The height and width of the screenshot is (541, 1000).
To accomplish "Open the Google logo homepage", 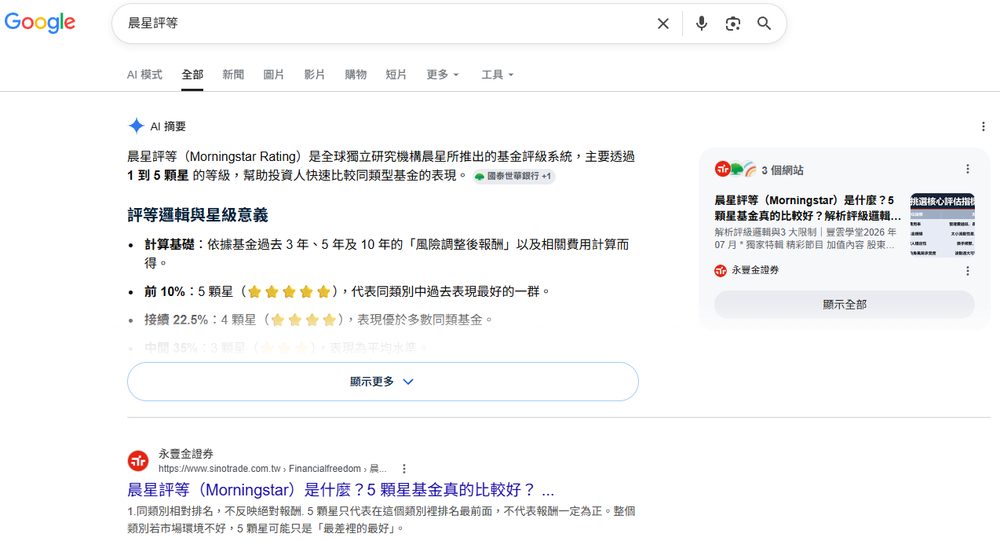I will (40, 22).
